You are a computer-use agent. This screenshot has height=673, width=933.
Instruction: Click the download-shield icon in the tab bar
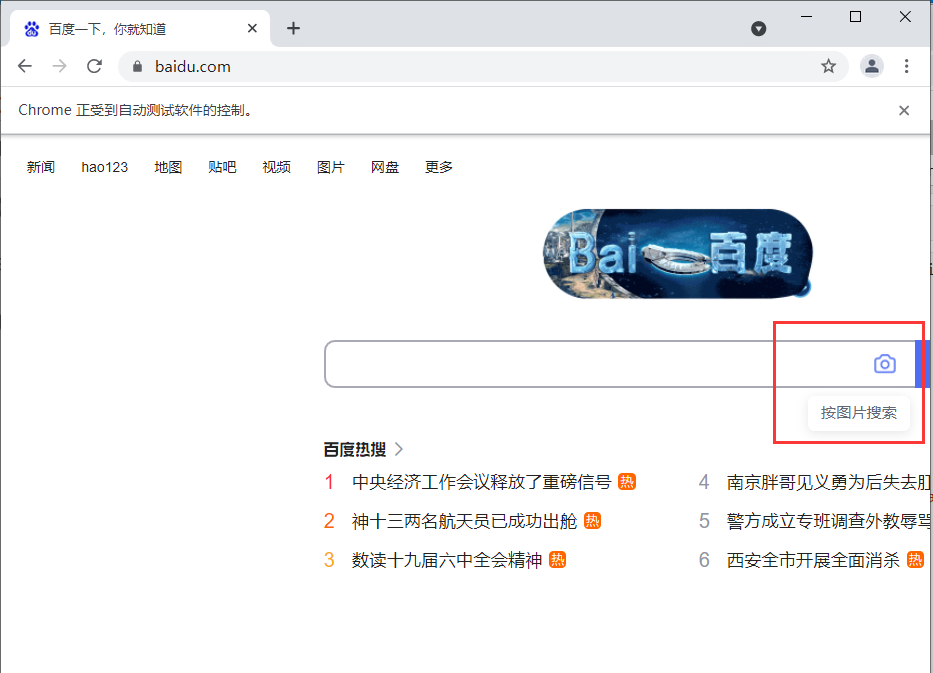(759, 28)
